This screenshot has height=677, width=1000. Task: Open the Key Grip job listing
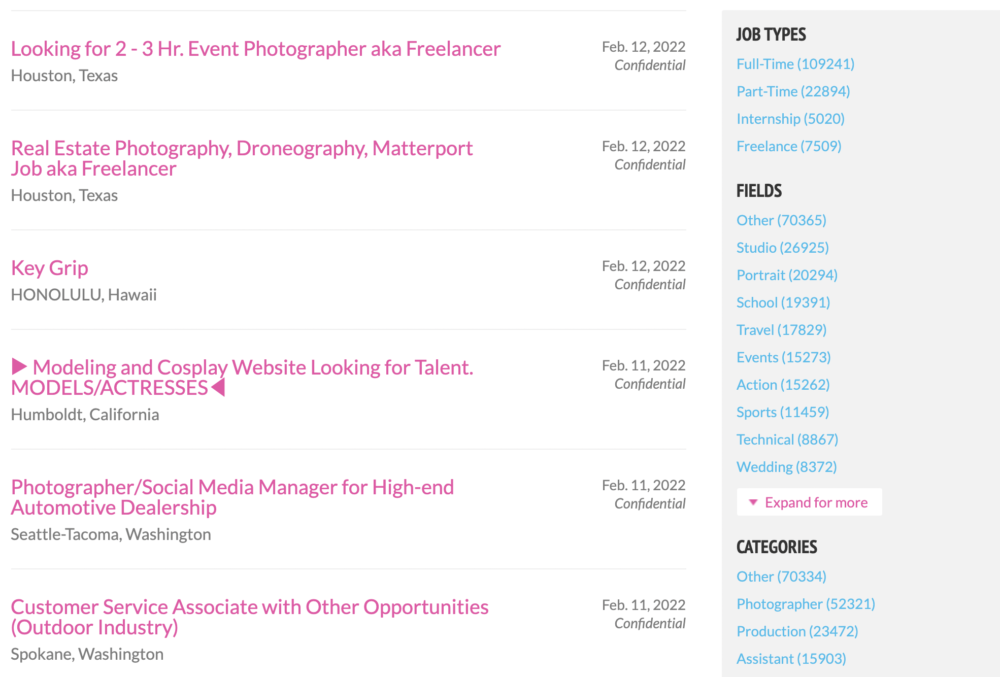tap(49, 268)
